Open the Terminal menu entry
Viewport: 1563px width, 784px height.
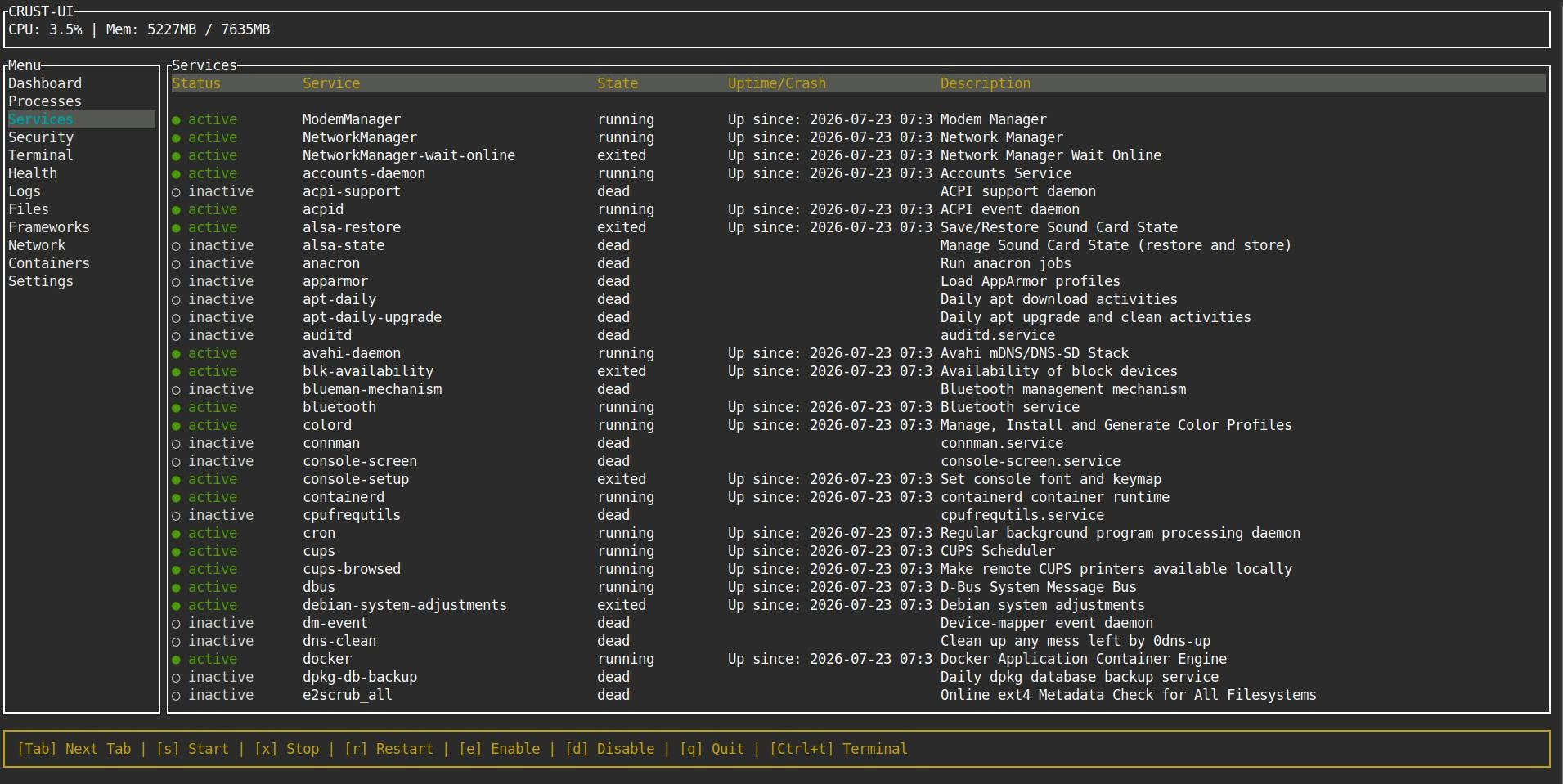click(41, 155)
